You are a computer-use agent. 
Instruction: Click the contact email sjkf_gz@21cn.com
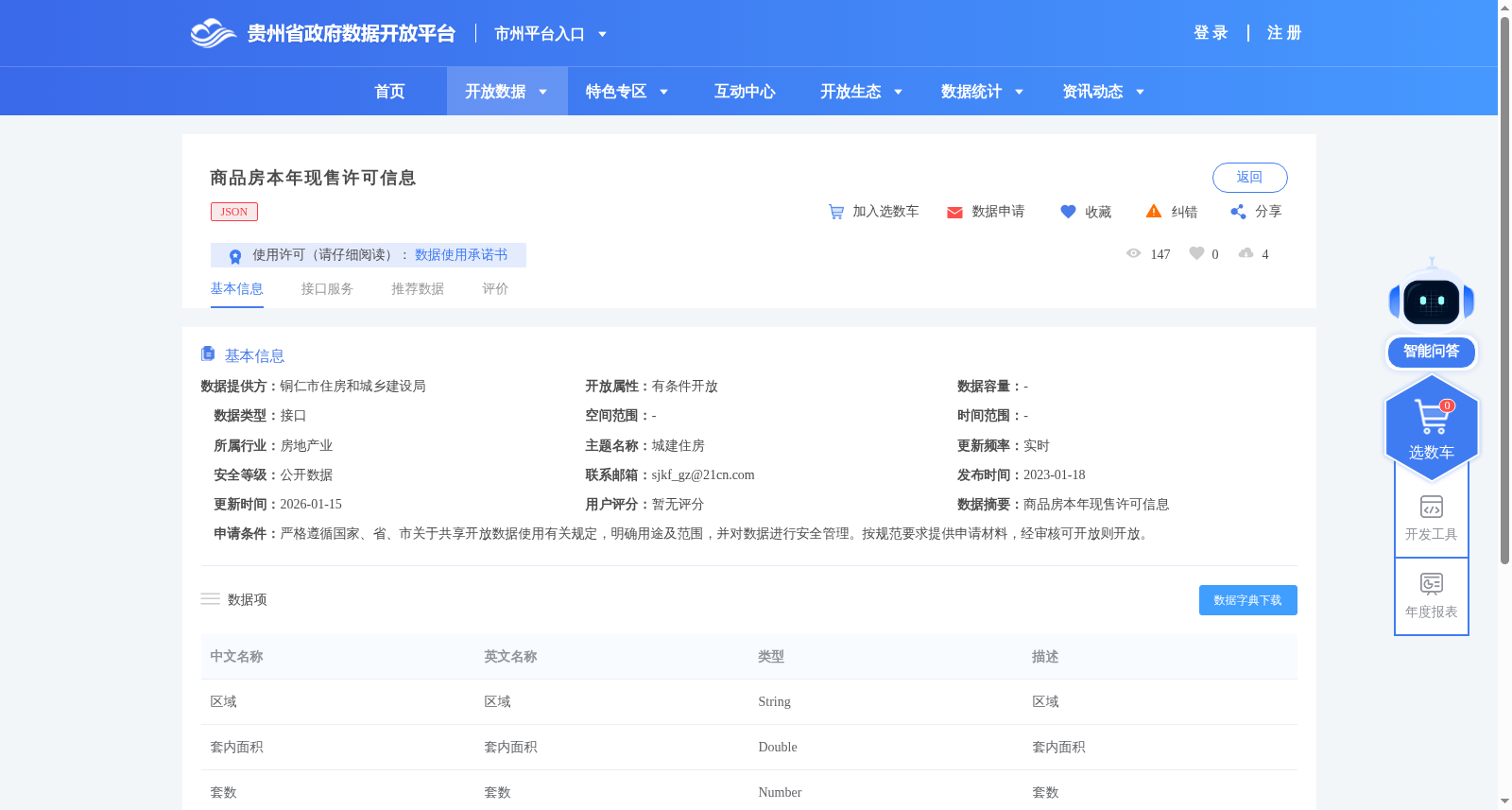[703, 475]
